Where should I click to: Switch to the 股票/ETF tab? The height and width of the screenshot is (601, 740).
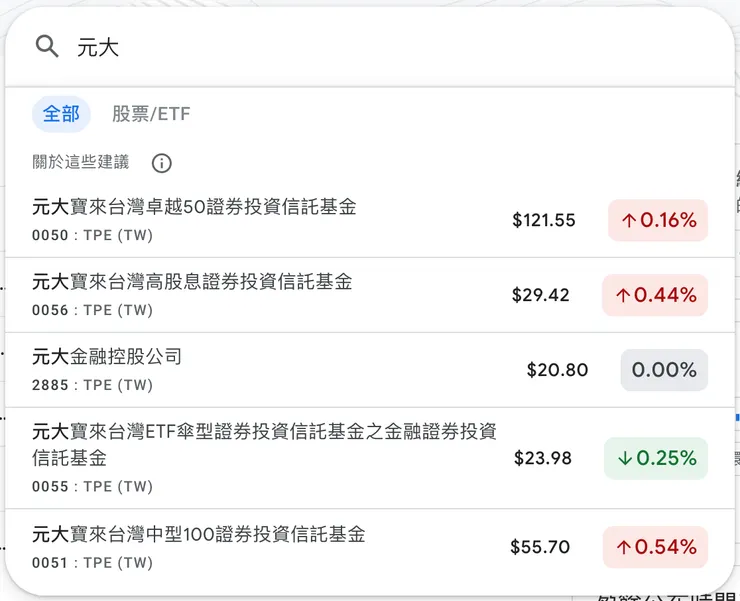click(x=151, y=114)
